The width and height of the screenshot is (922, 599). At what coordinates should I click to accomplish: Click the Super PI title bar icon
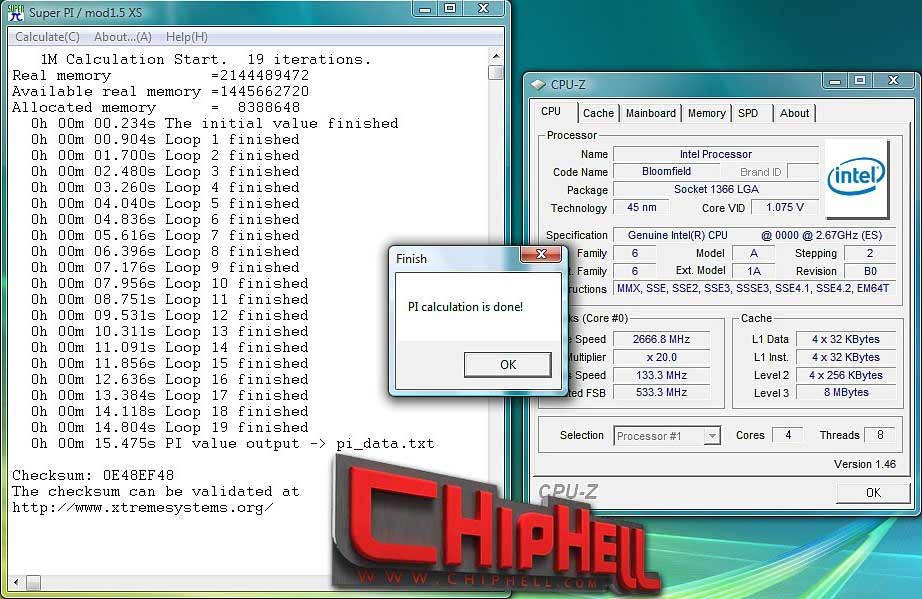coord(16,13)
